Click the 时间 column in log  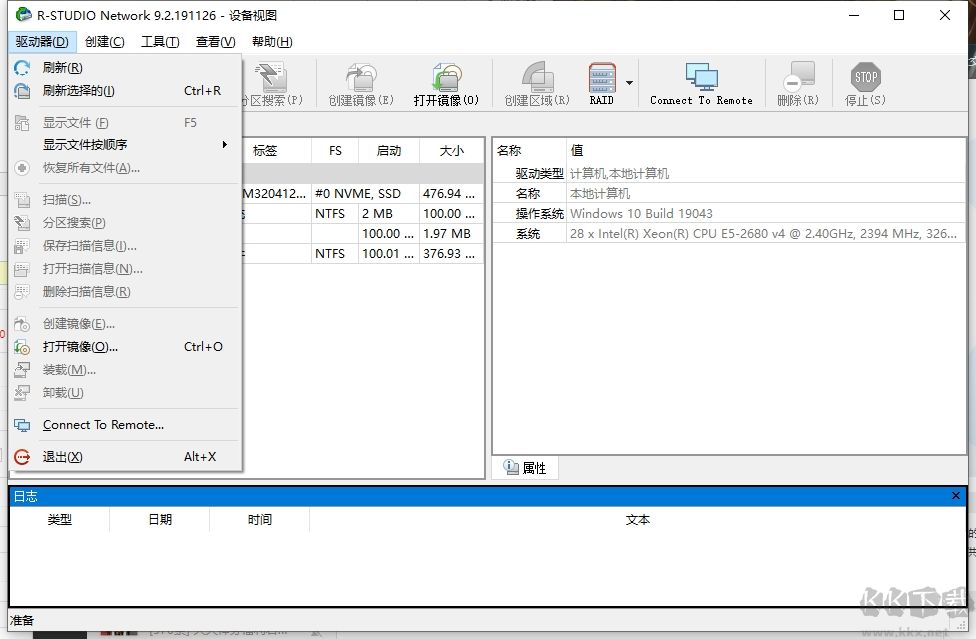coord(260,520)
